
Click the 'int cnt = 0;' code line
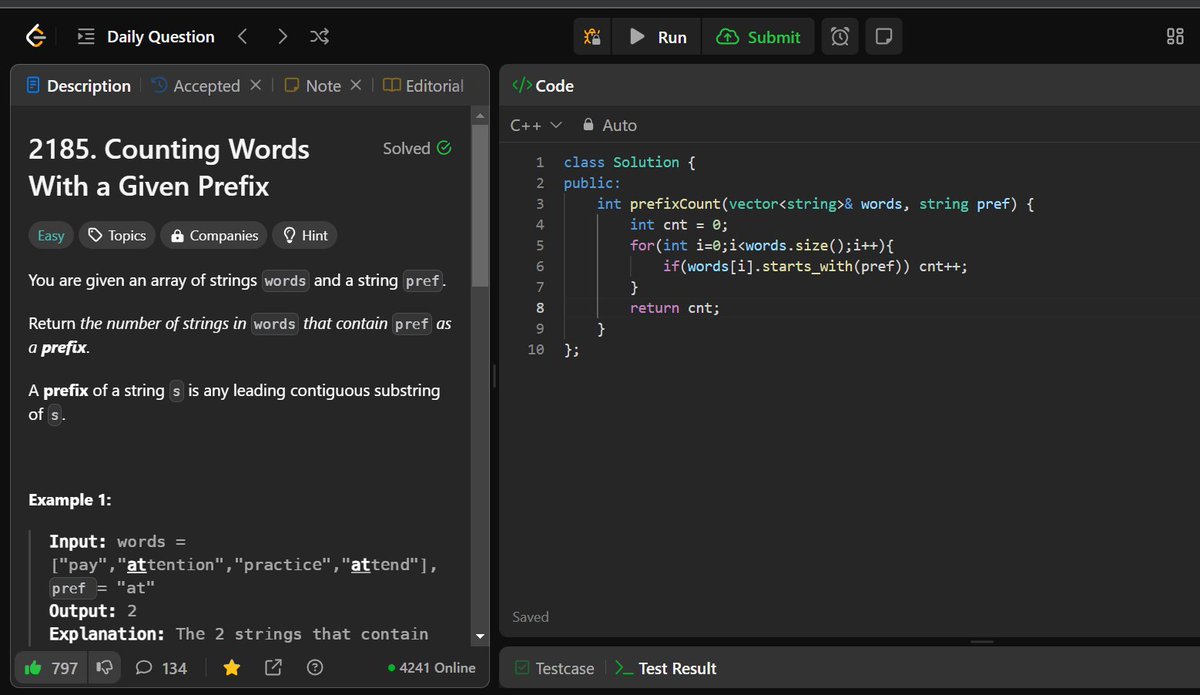pyautogui.click(x=679, y=225)
